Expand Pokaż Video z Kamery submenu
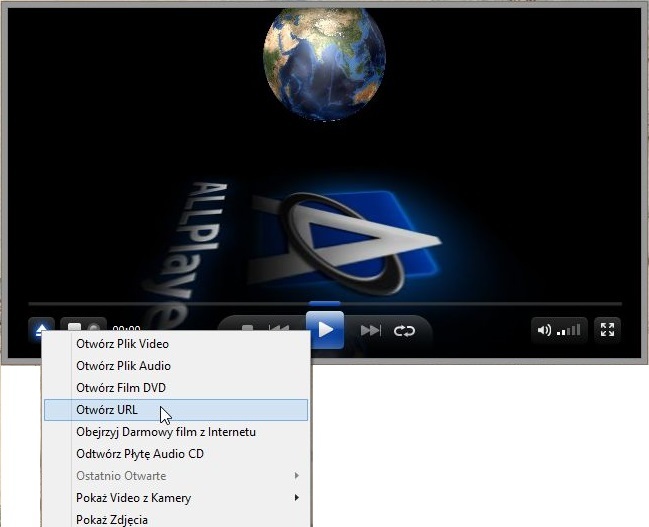The image size is (649, 527). (176, 498)
